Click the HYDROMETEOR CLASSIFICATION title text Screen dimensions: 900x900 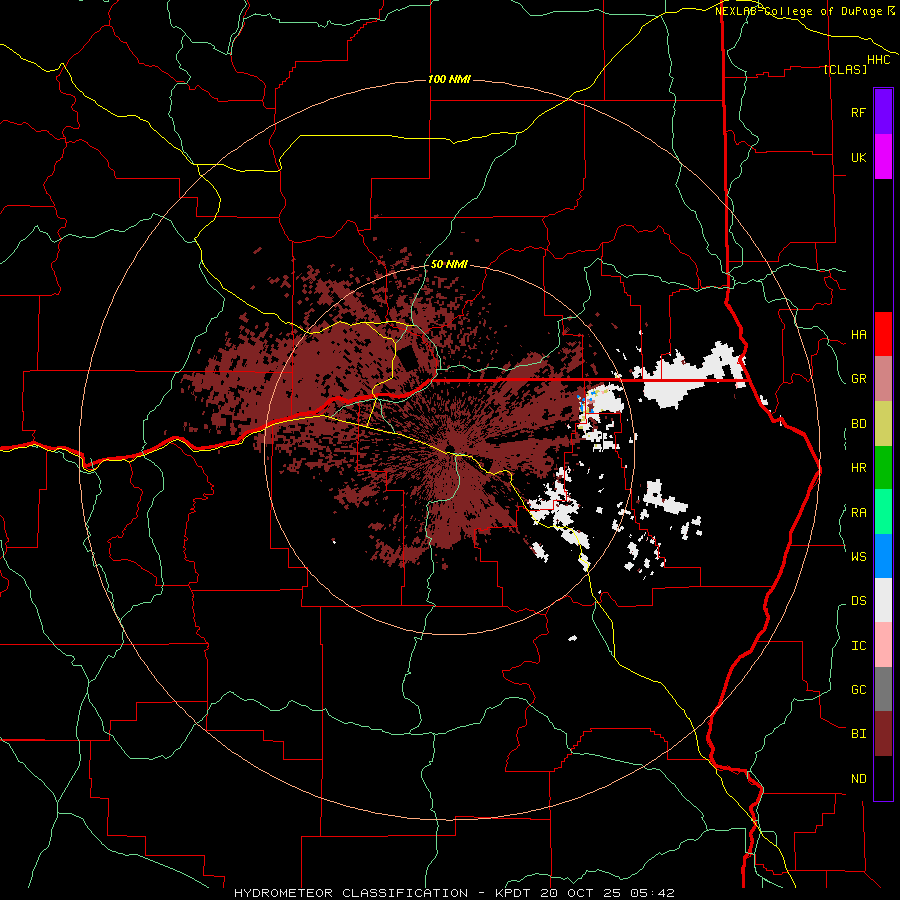coord(351,893)
